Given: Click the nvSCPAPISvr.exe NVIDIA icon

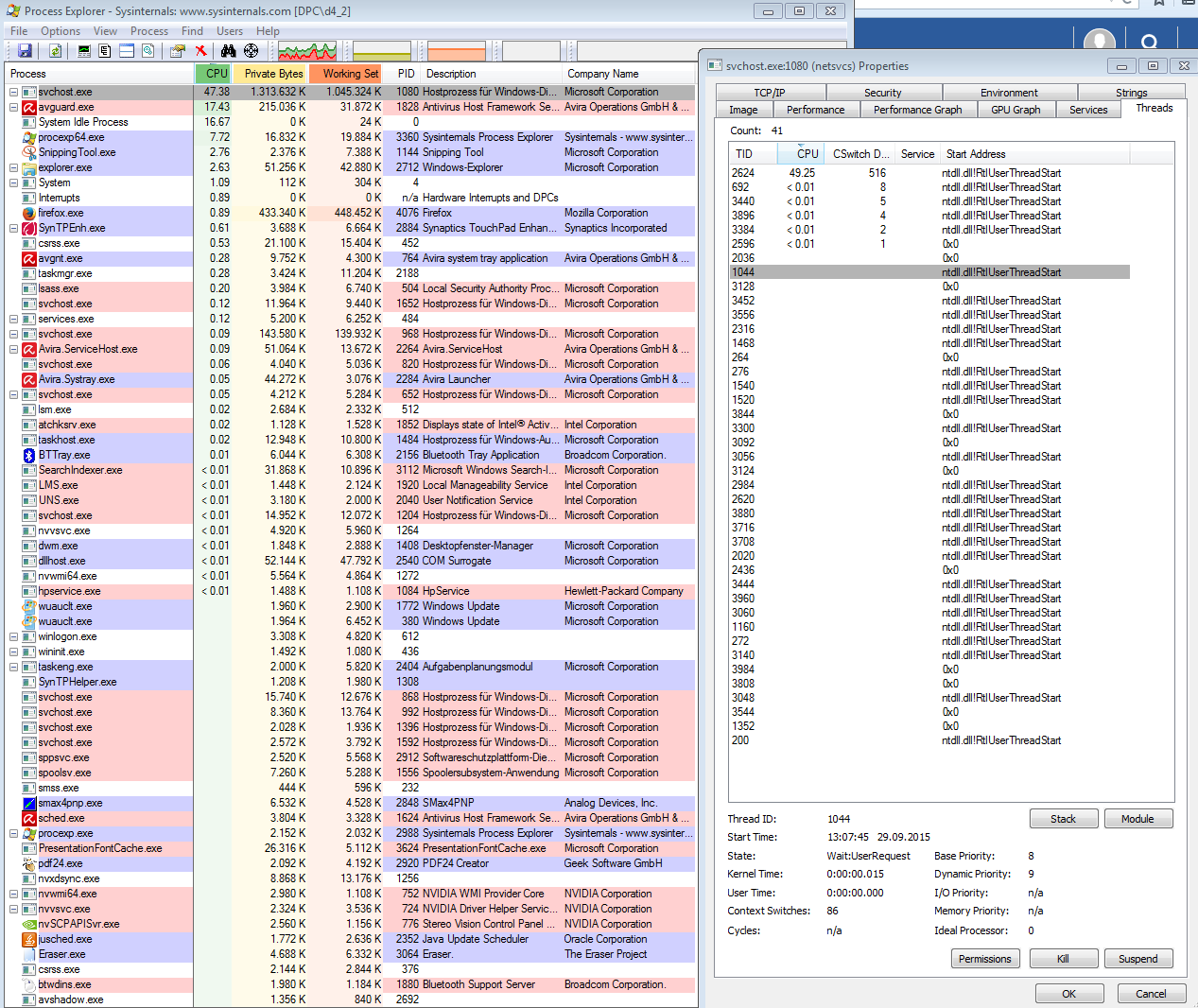Looking at the screenshot, I should pos(29,924).
